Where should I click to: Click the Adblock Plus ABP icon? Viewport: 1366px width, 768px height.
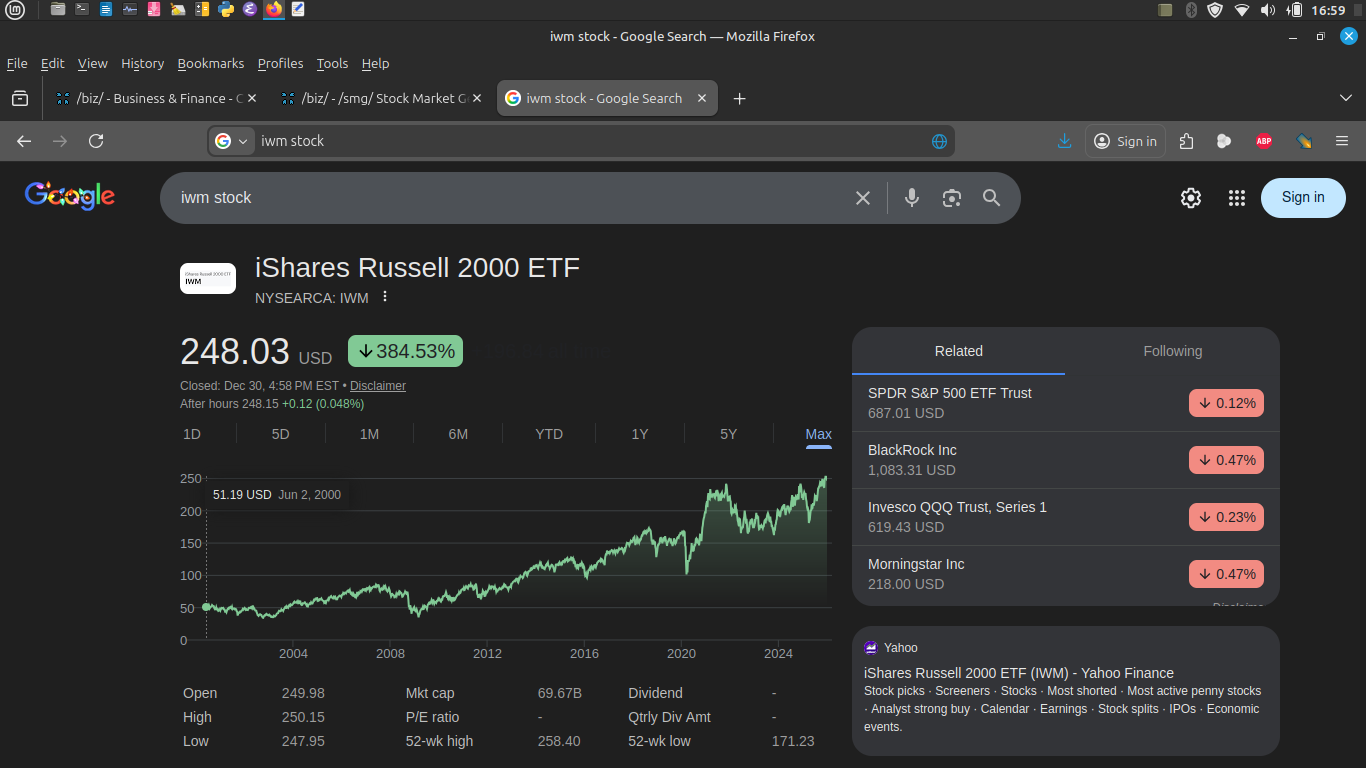point(1264,141)
